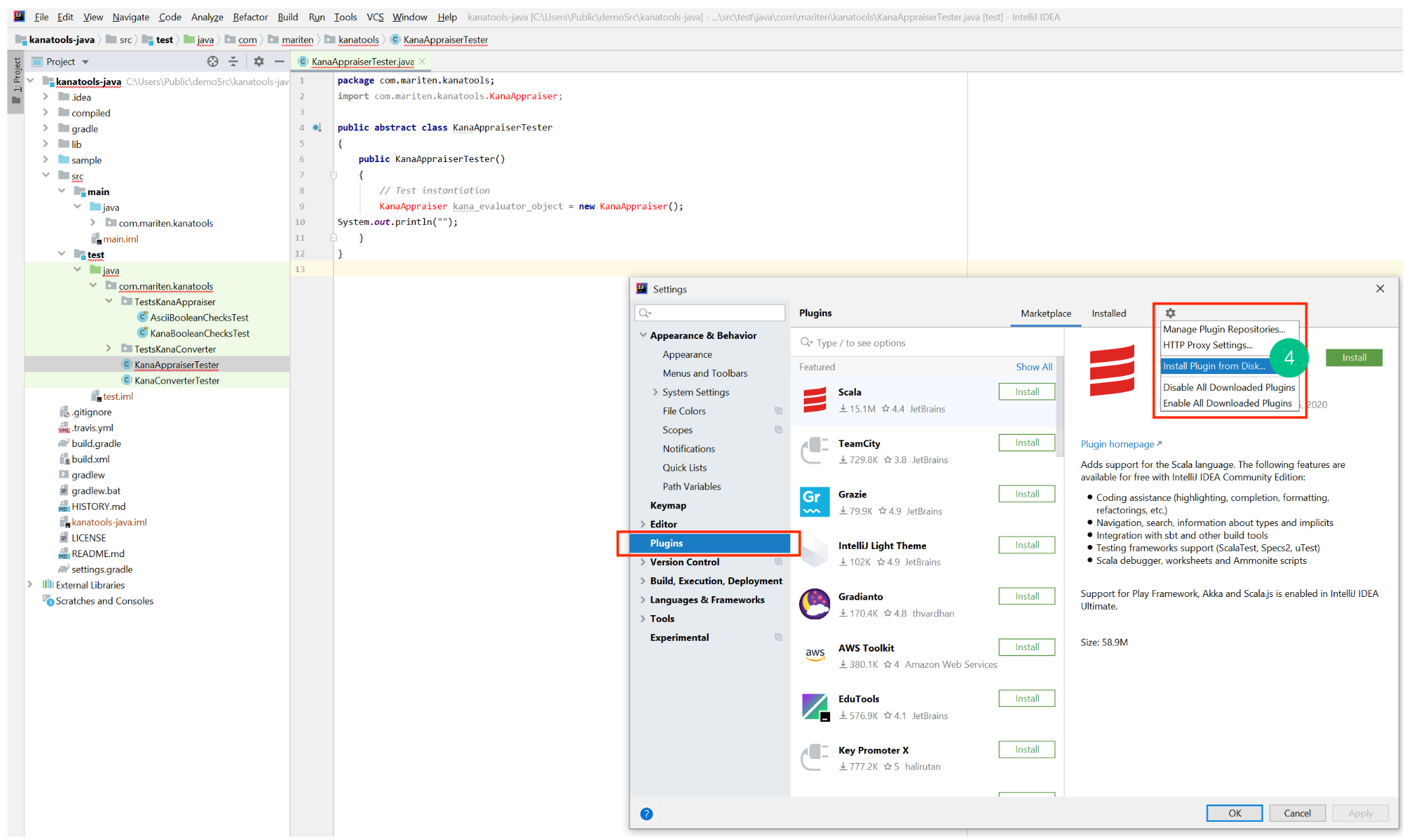The height and width of the screenshot is (840, 1409).
Task: Choose Install Plugin from Disk... menu item
Action: (1215, 366)
